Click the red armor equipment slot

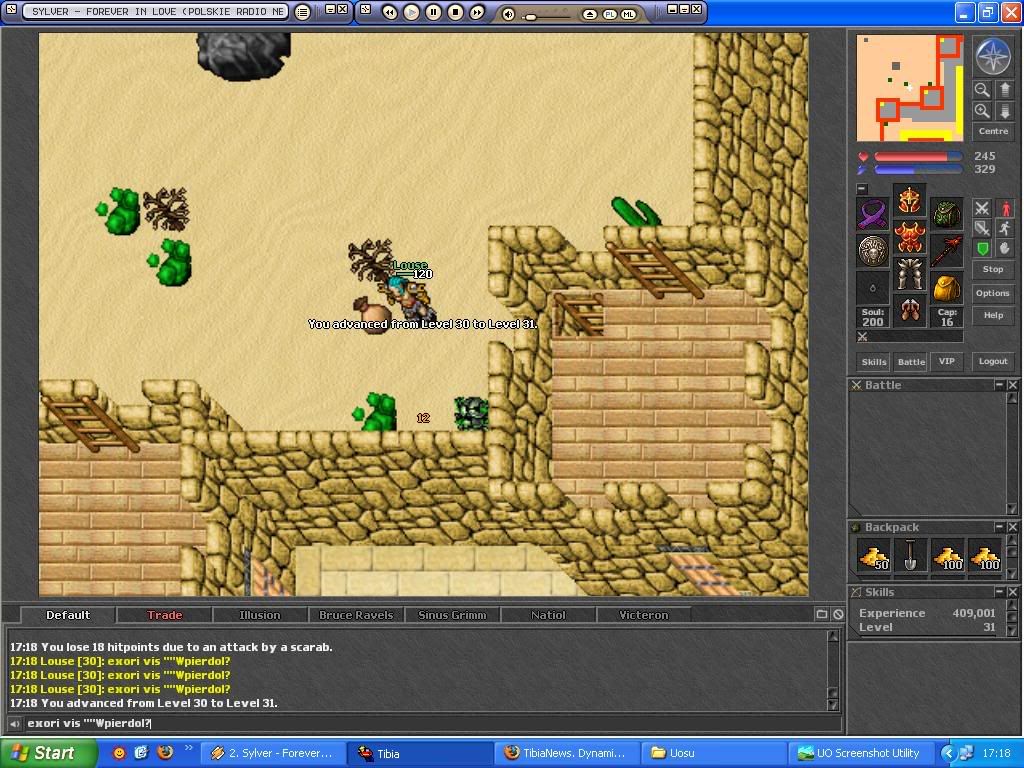(910, 237)
